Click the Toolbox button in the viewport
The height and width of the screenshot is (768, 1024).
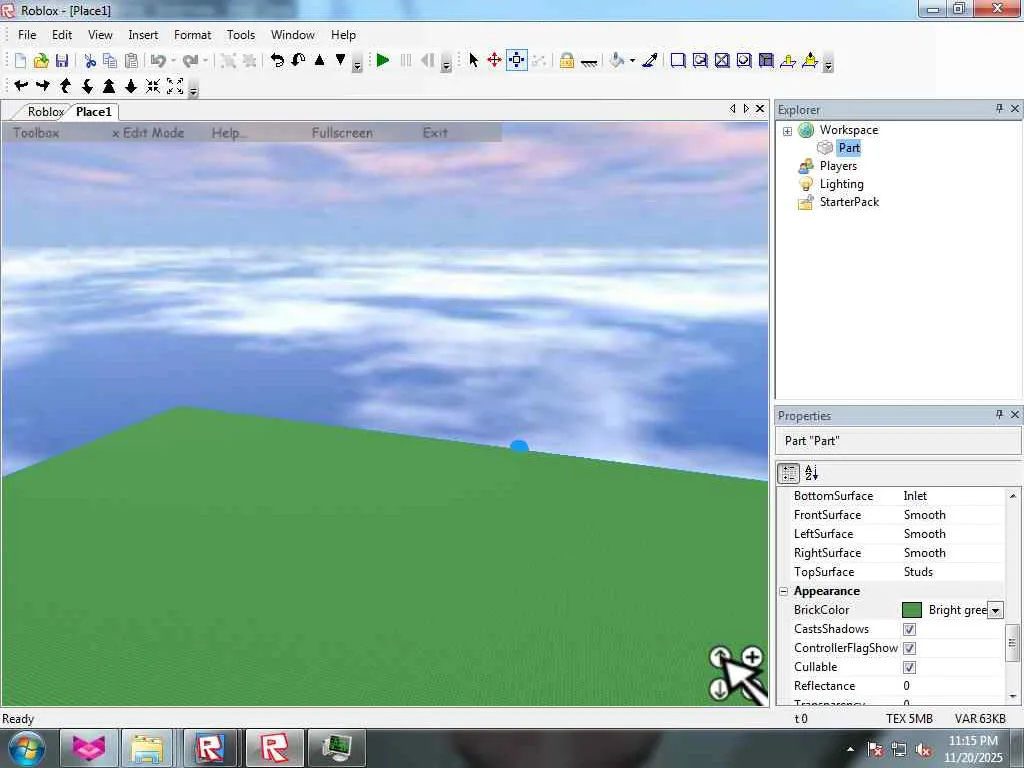click(x=36, y=133)
